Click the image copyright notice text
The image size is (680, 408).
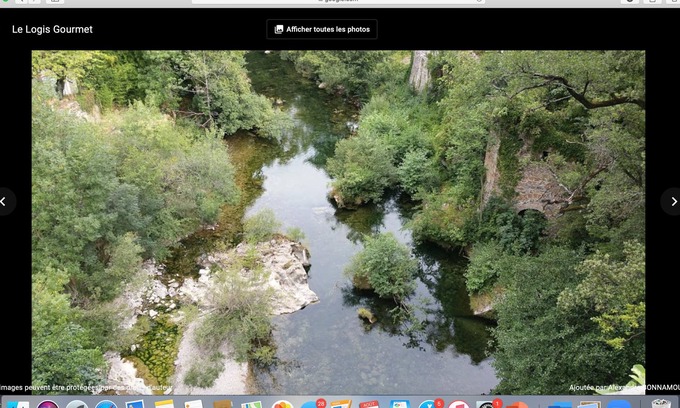[85, 387]
